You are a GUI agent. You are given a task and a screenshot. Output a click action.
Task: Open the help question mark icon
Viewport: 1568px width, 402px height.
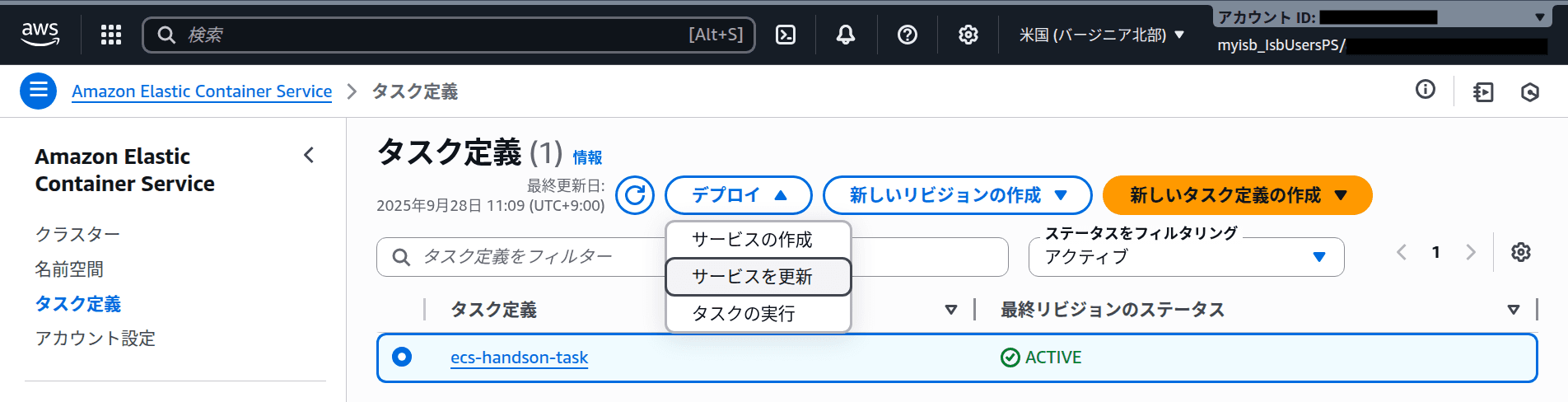click(x=908, y=35)
